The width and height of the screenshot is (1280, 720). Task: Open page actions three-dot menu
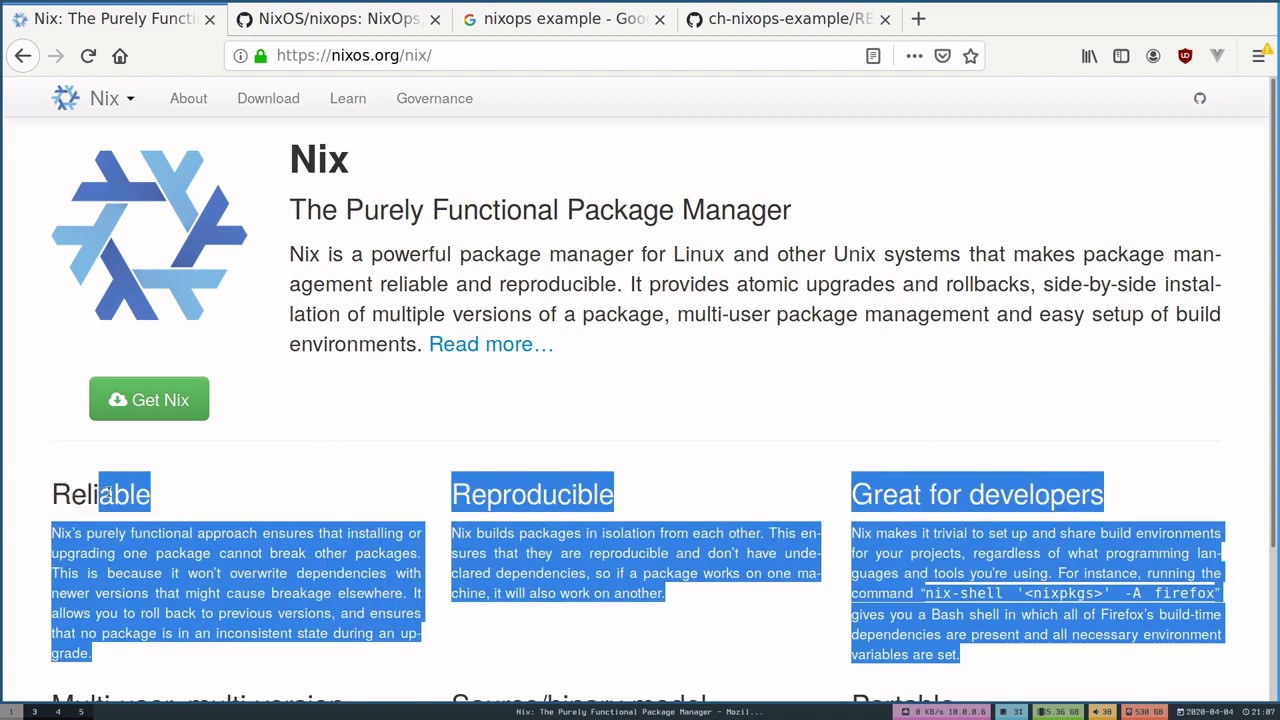(x=914, y=56)
